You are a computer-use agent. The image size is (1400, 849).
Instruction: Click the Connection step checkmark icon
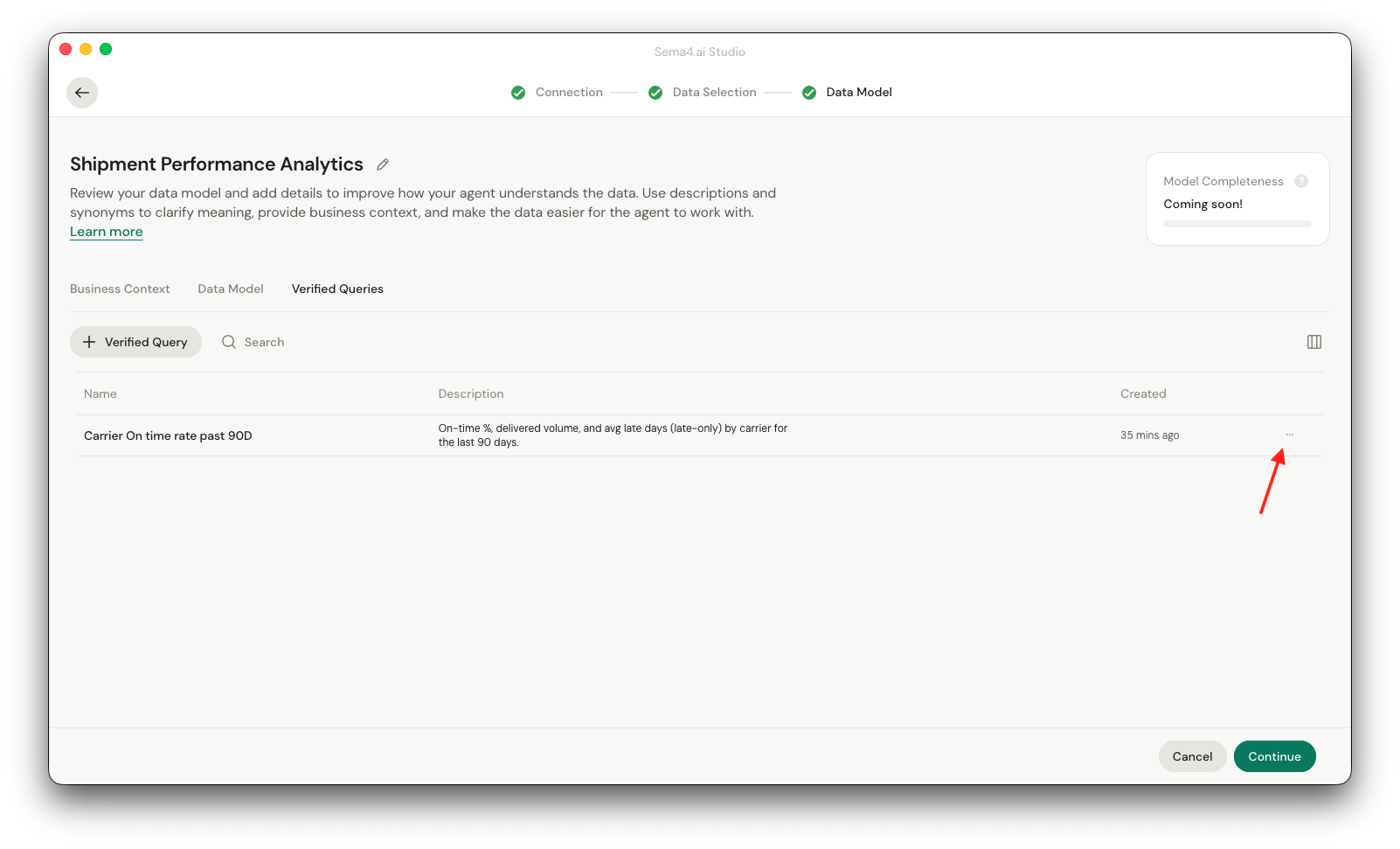click(x=517, y=92)
